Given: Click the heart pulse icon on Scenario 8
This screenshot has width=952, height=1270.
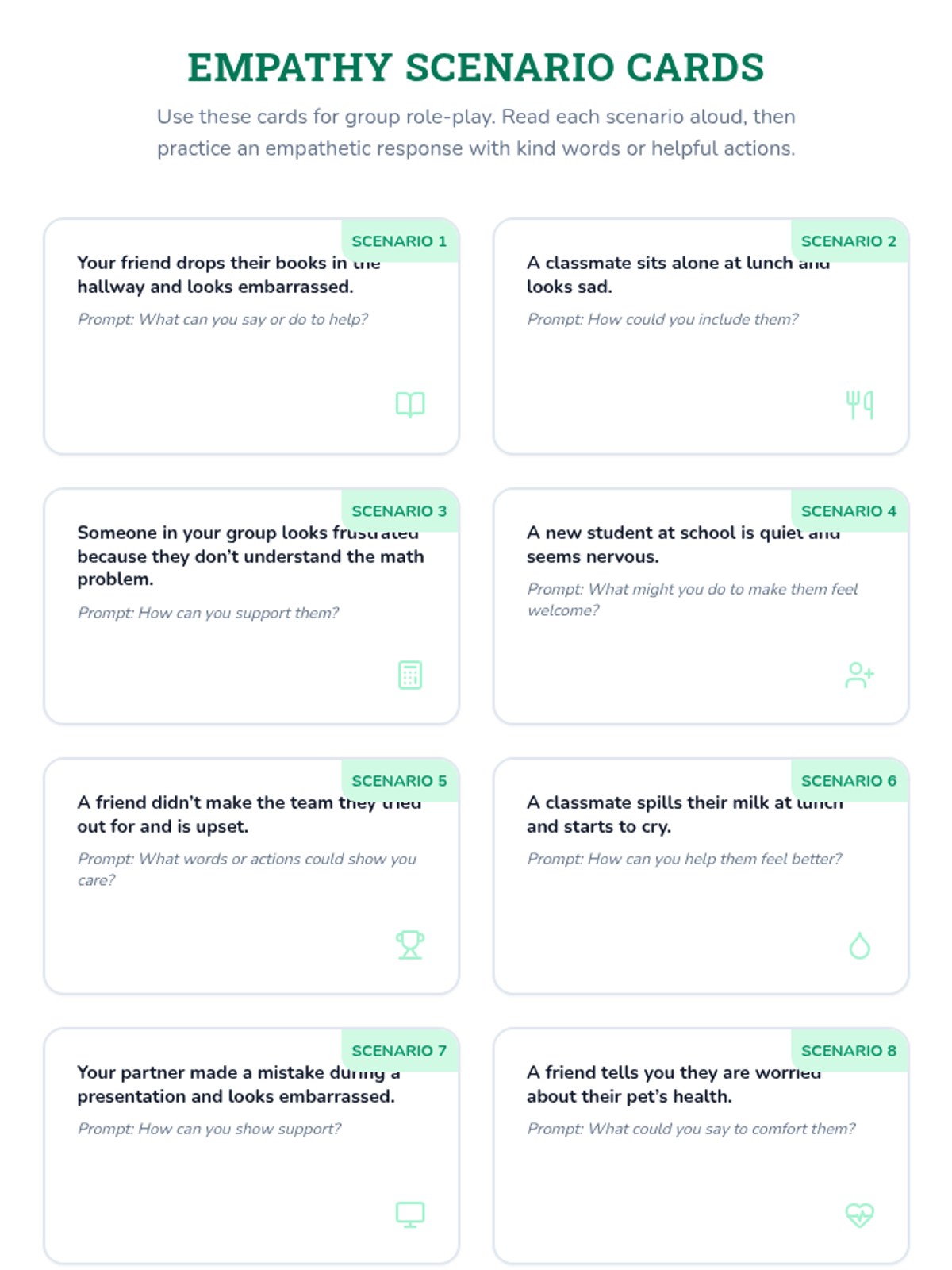Looking at the screenshot, I should coord(860,1214).
